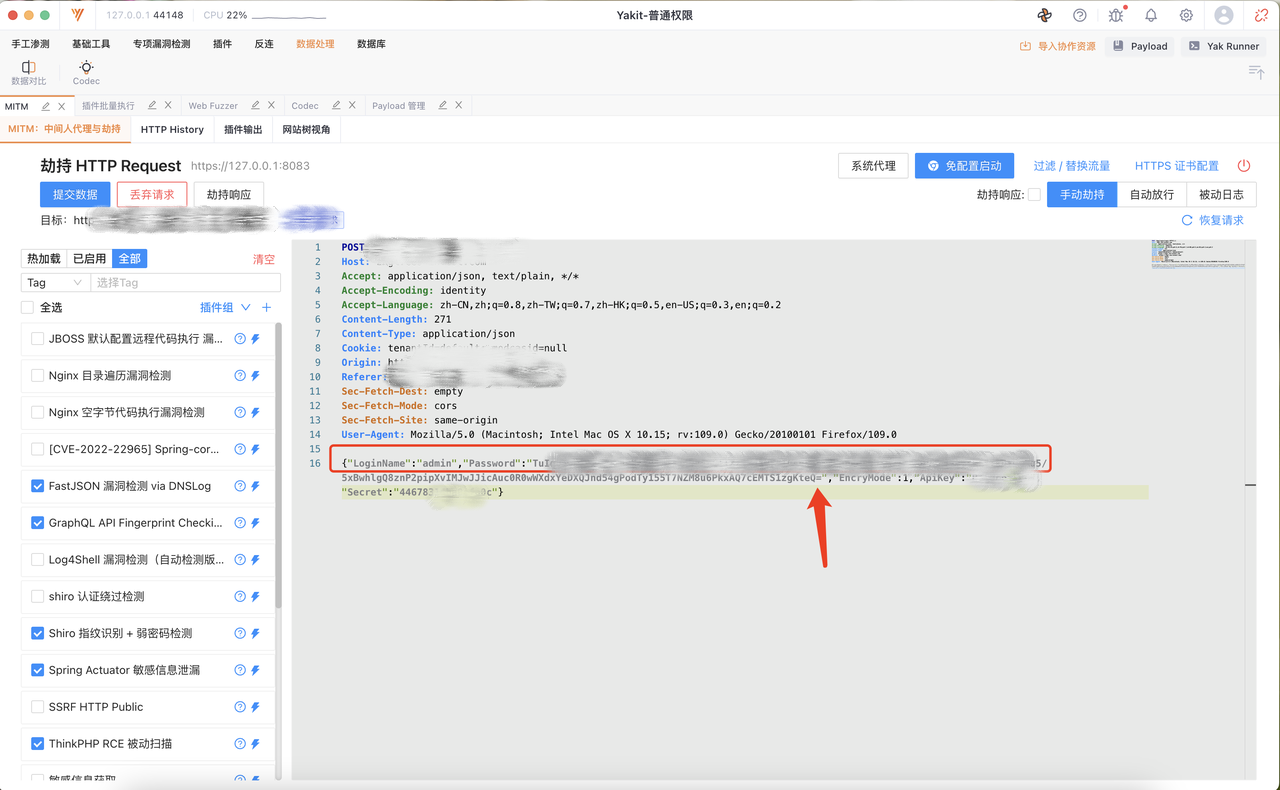Click the notification bell icon

click(1151, 15)
